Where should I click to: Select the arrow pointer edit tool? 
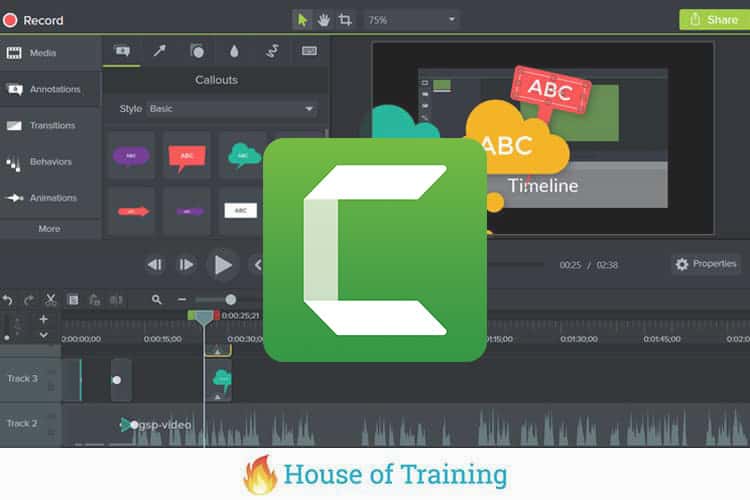(302, 20)
